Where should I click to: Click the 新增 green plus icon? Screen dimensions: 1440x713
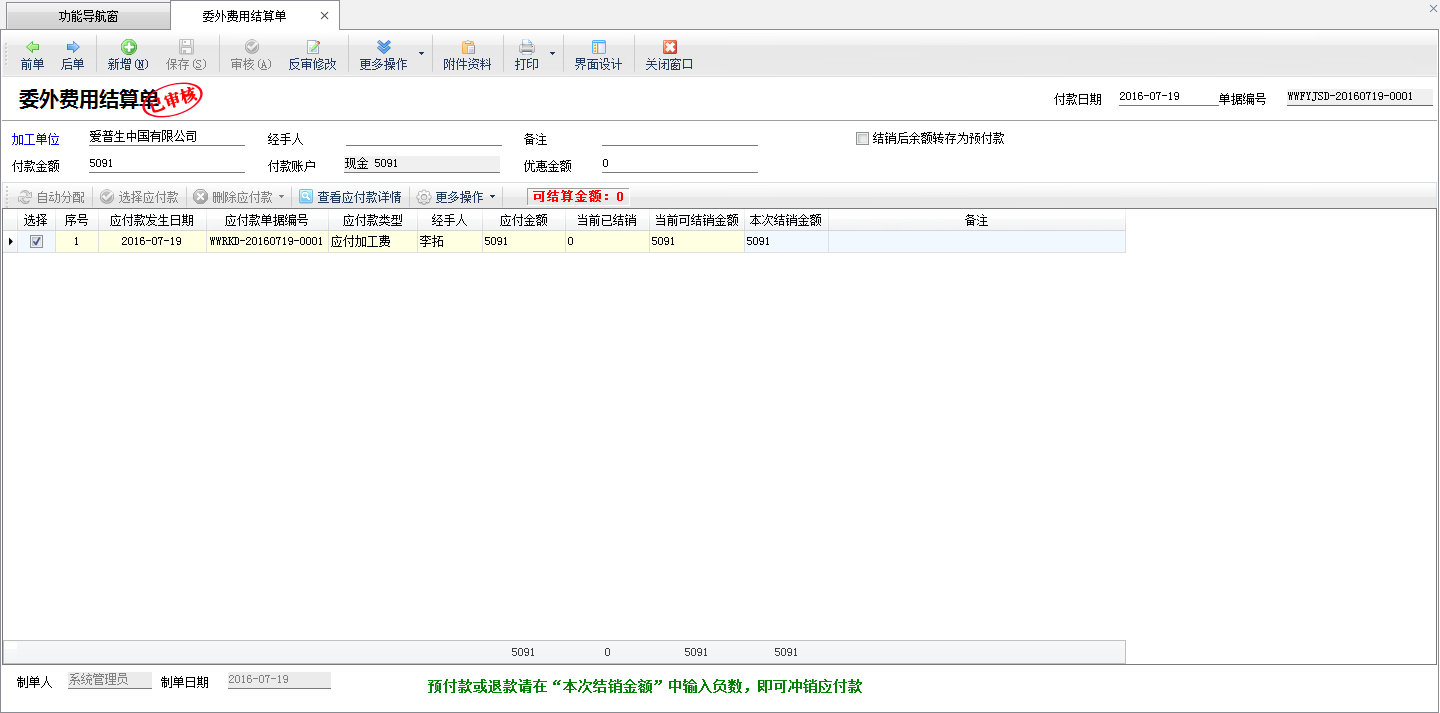(128, 47)
